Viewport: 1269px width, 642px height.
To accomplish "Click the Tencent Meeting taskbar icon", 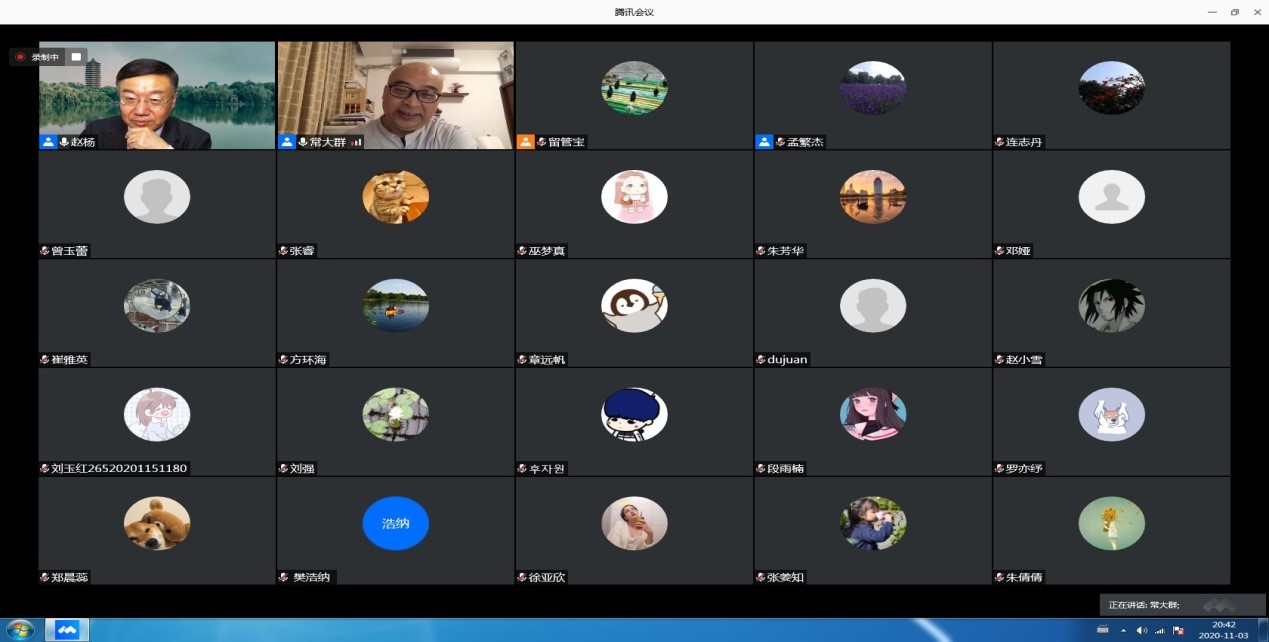I will [67, 630].
